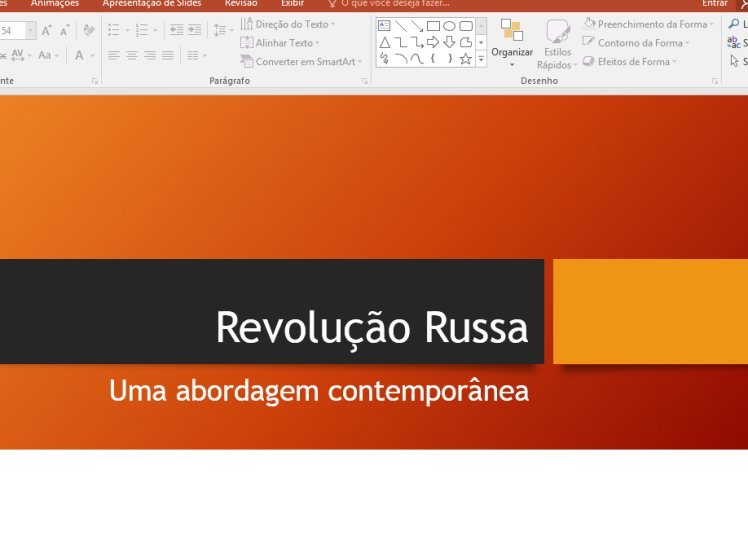The height and width of the screenshot is (540, 748).
Task: Click Converter em SmartArt button
Action: click(x=301, y=62)
